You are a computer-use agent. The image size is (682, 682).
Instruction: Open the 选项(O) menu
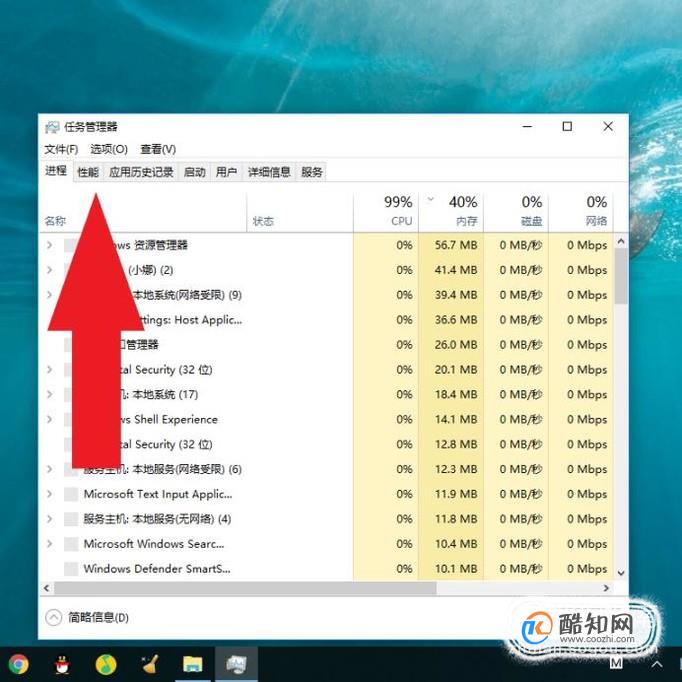(x=109, y=149)
